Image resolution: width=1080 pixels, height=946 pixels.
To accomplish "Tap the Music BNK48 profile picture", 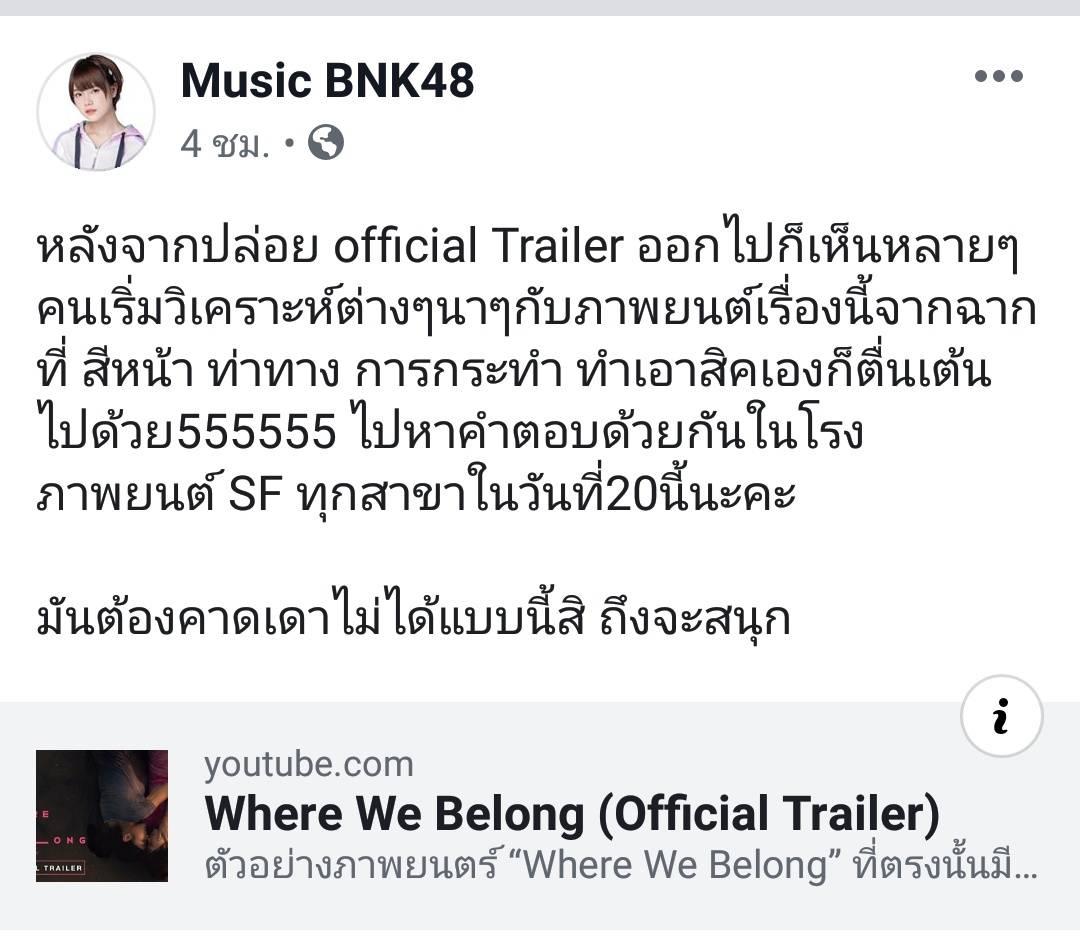I will click(x=96, y=112).
